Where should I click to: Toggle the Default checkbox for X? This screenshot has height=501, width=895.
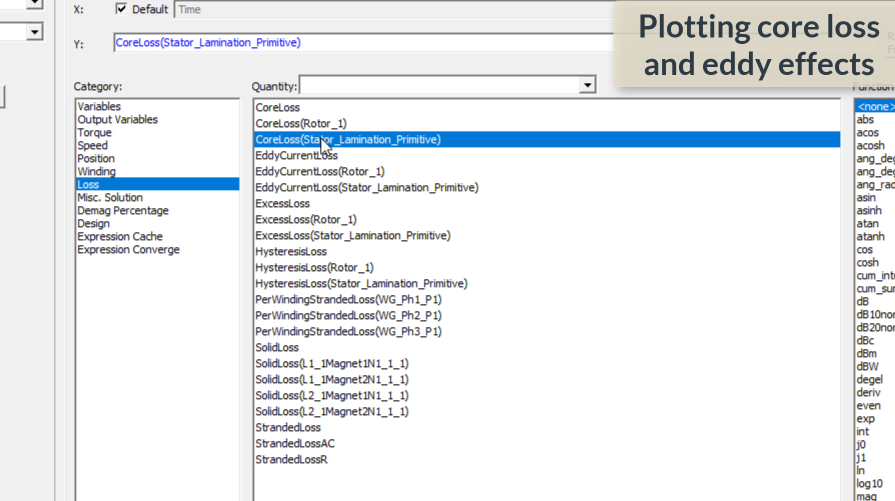point(122,9)
